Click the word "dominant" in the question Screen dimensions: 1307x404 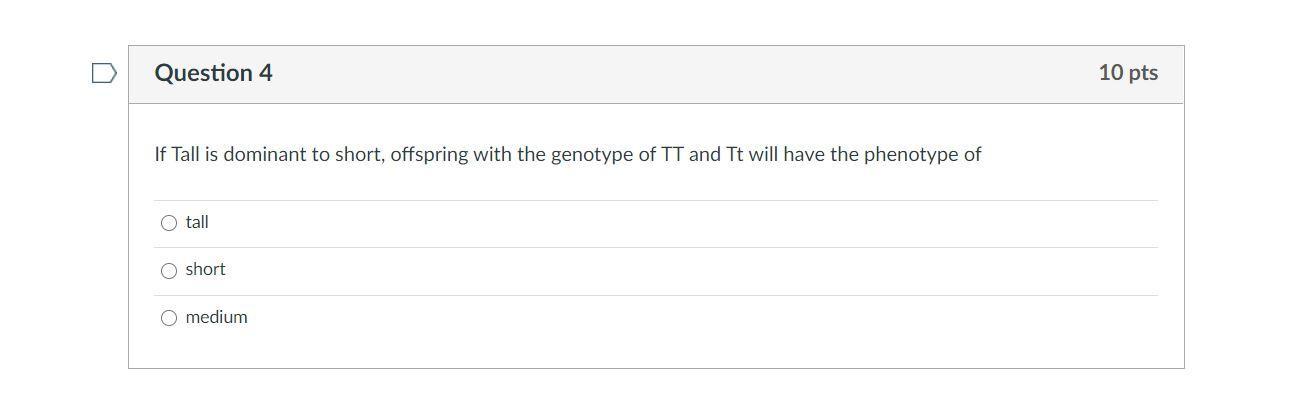pos(263,155)
